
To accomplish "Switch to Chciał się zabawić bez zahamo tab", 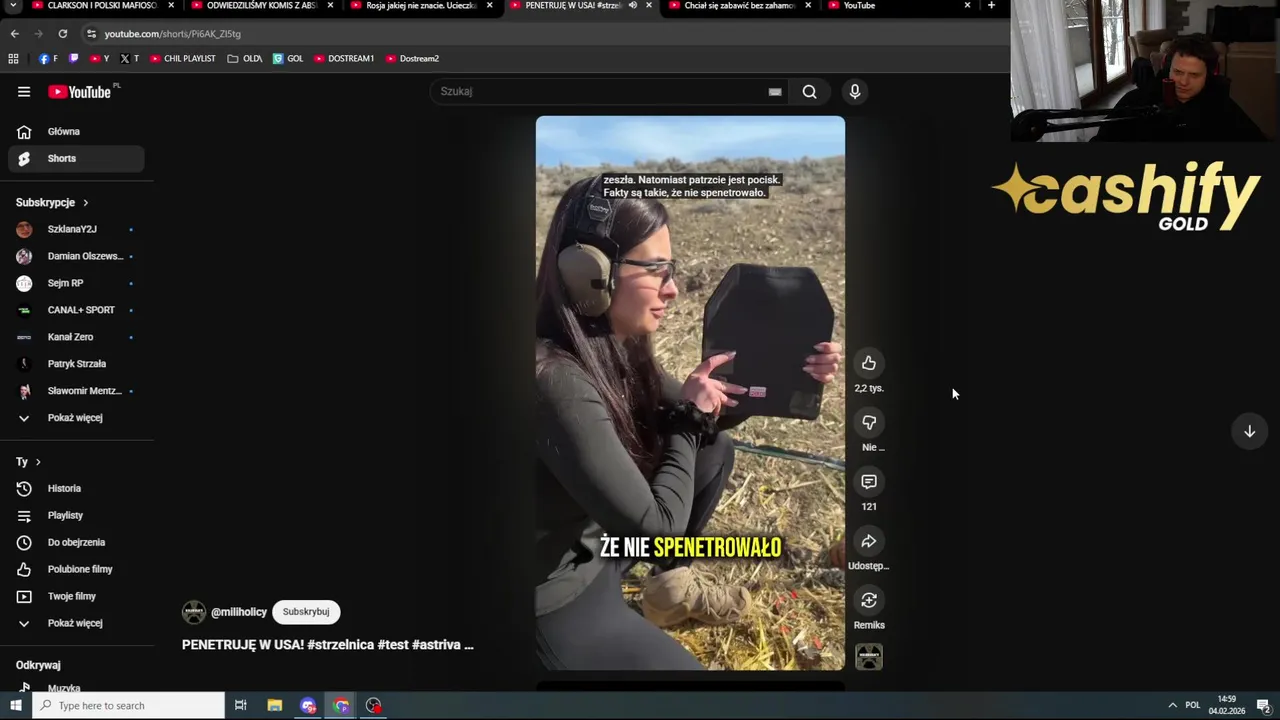I will [740, 6].
